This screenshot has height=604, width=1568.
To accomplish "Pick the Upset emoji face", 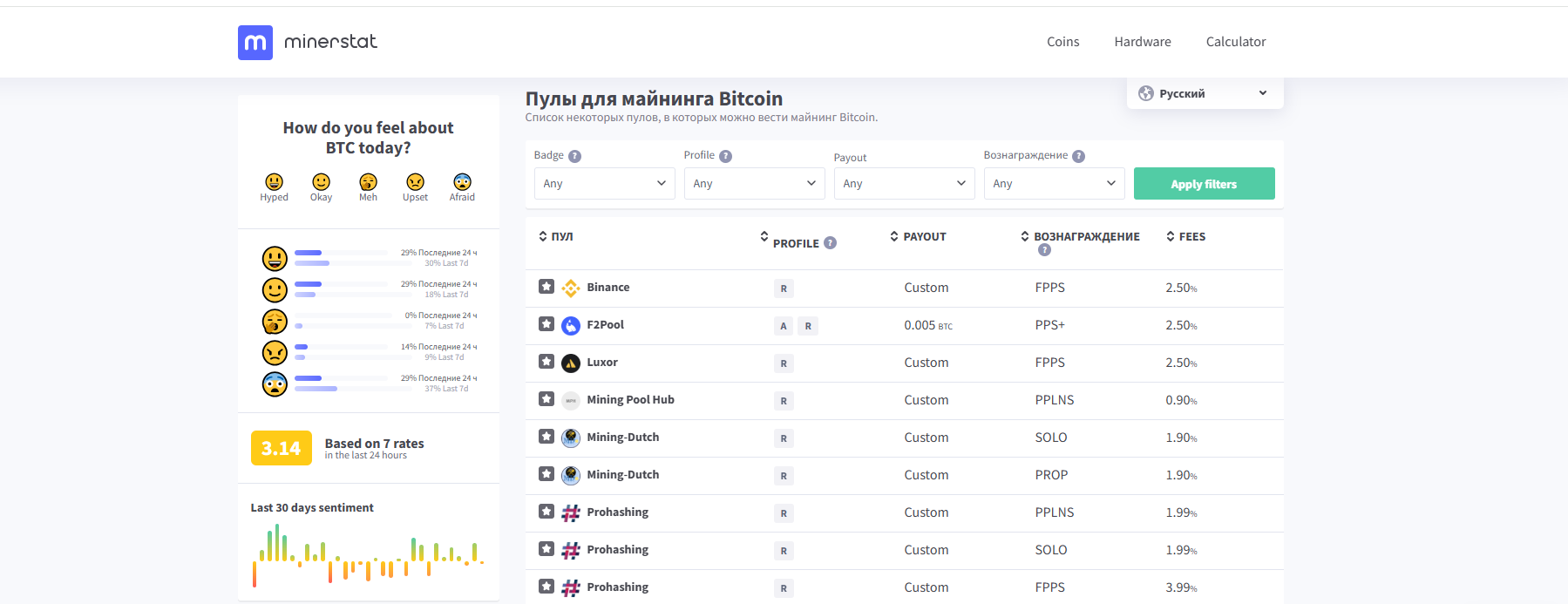I will click(415, 182).
